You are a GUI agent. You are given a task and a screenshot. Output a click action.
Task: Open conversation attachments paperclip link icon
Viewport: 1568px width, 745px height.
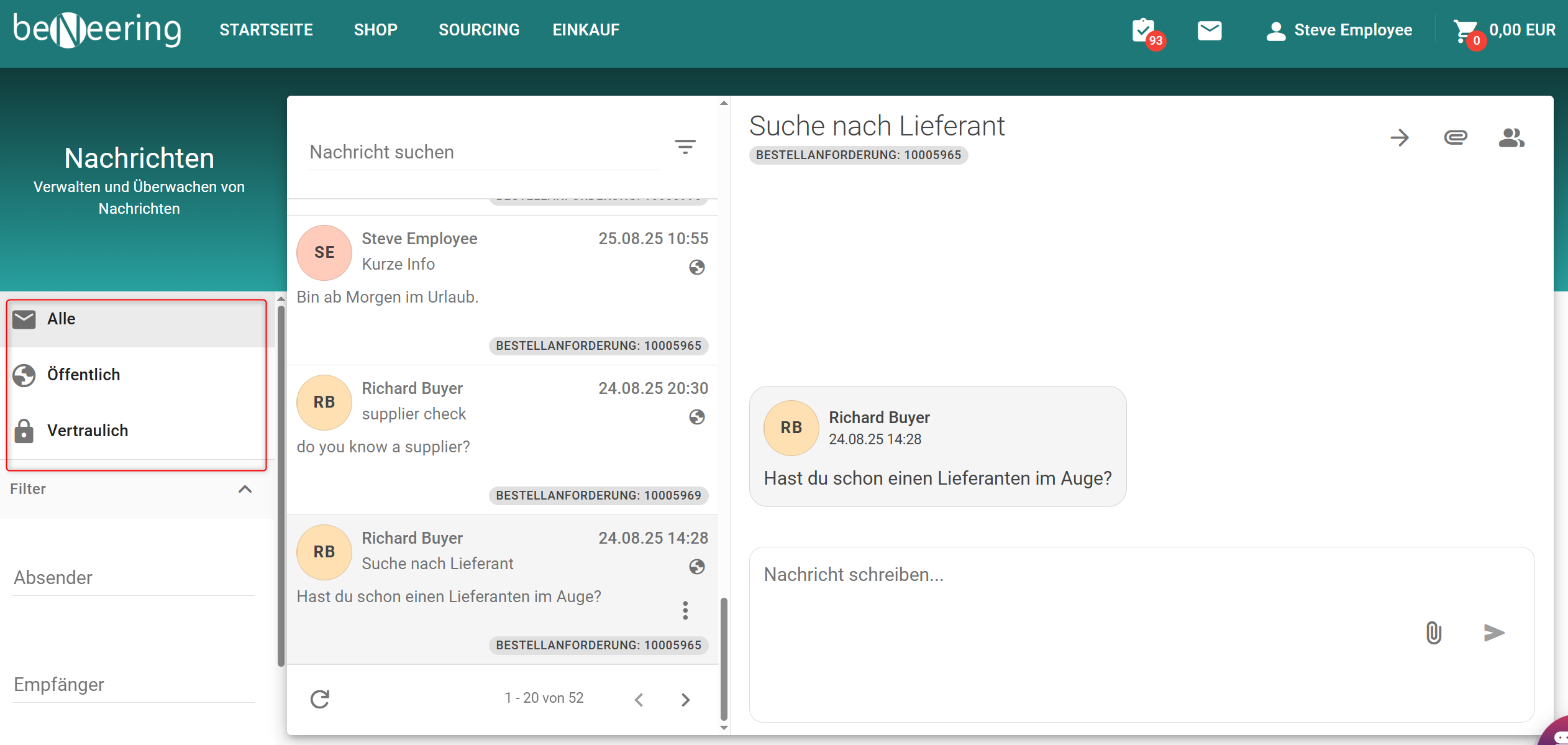click(1455, 137)
